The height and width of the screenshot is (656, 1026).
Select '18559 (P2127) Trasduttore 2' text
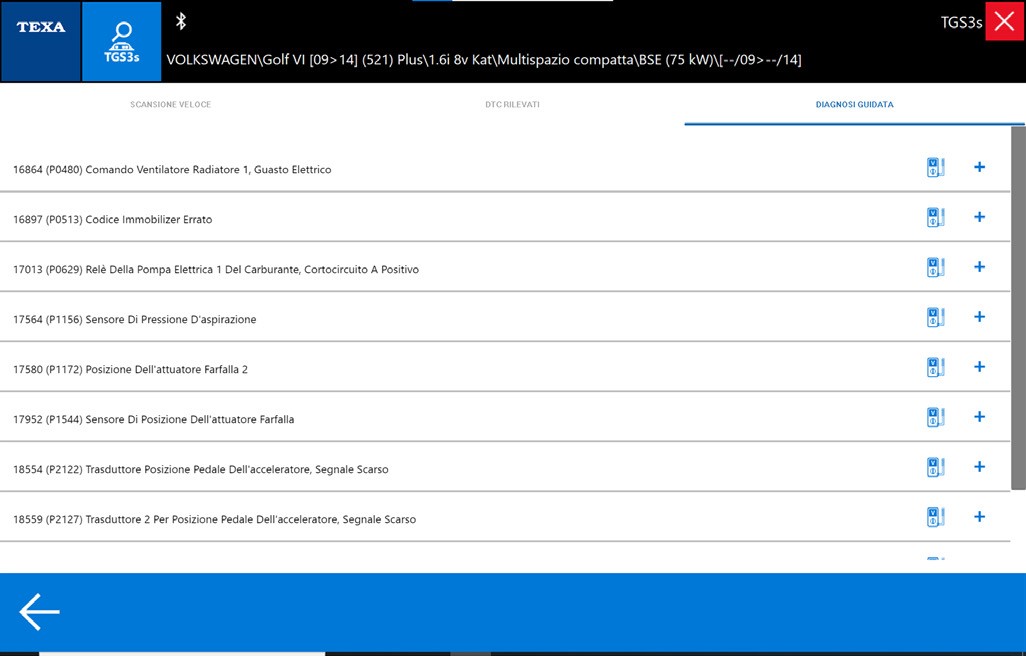82,519
